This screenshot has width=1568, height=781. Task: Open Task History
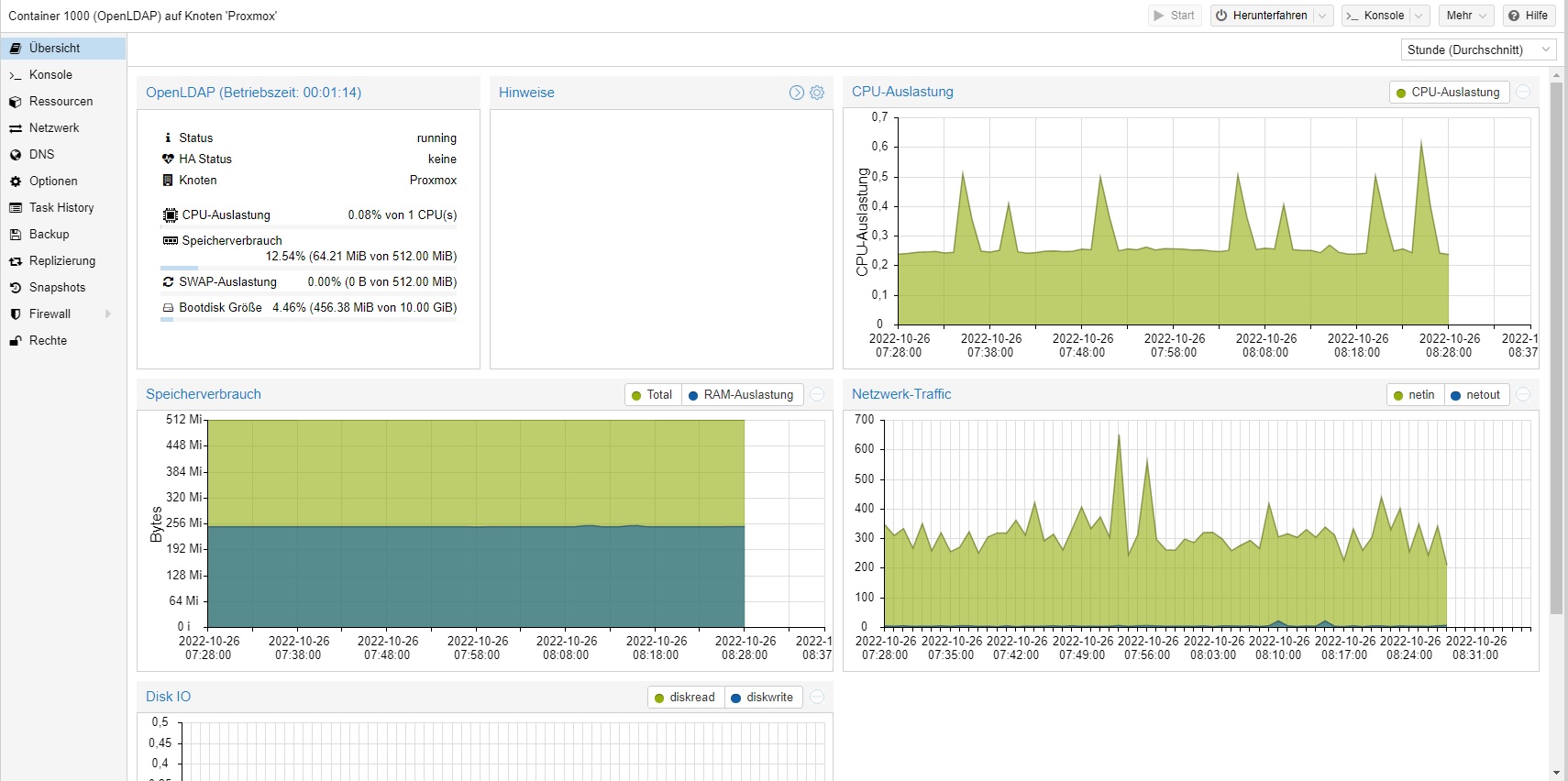tap(63, 207)
